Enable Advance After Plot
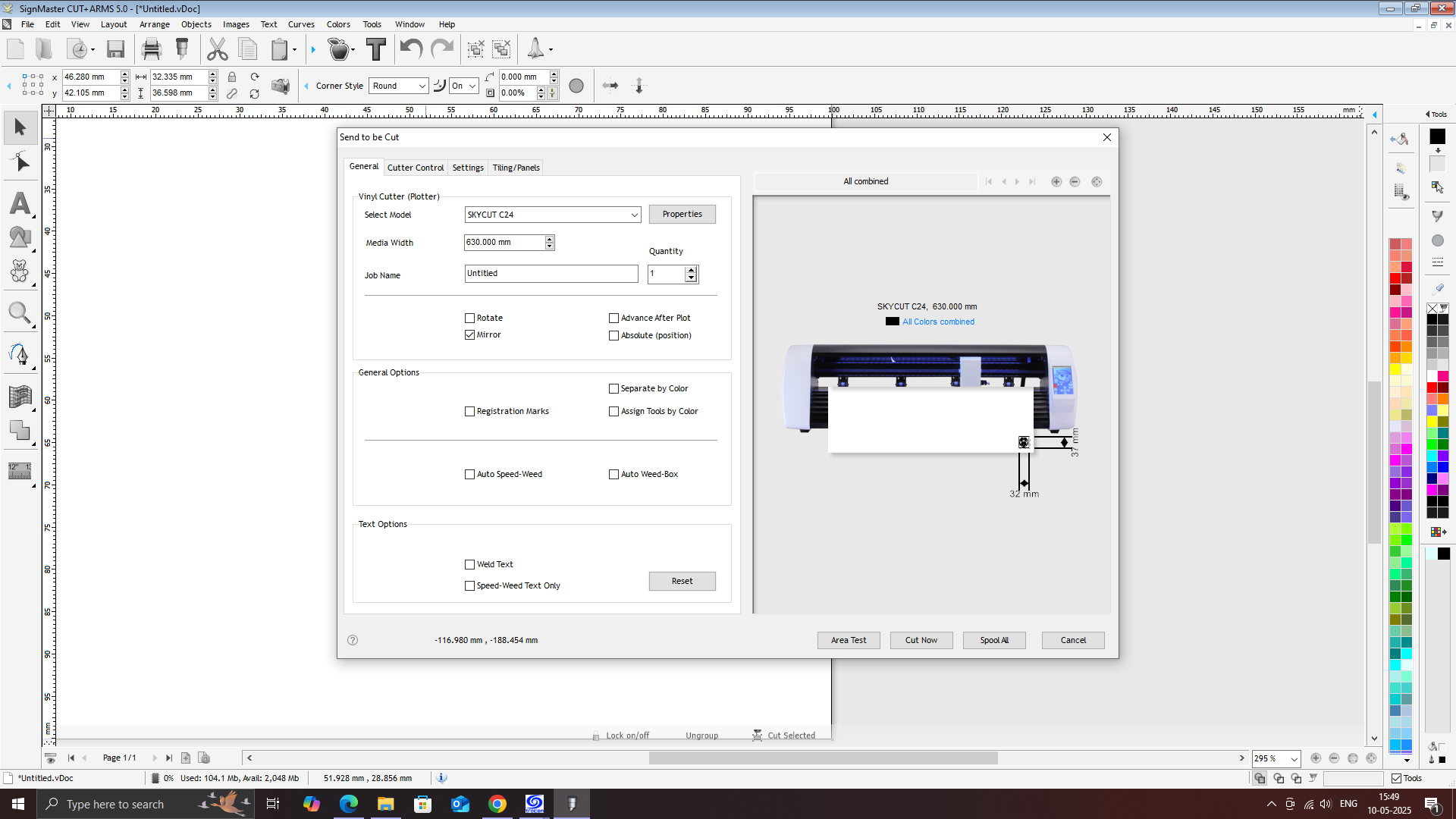The width and height of the screenshot is (1456, 819). pyautogui.click(x=613, y=318)
